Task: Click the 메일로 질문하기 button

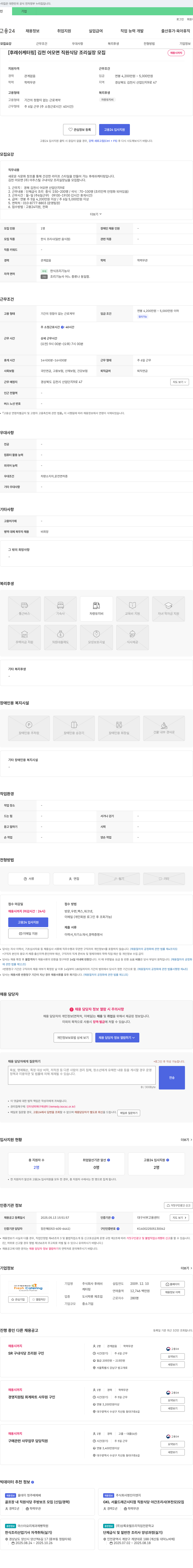Action: (128, 1113)
